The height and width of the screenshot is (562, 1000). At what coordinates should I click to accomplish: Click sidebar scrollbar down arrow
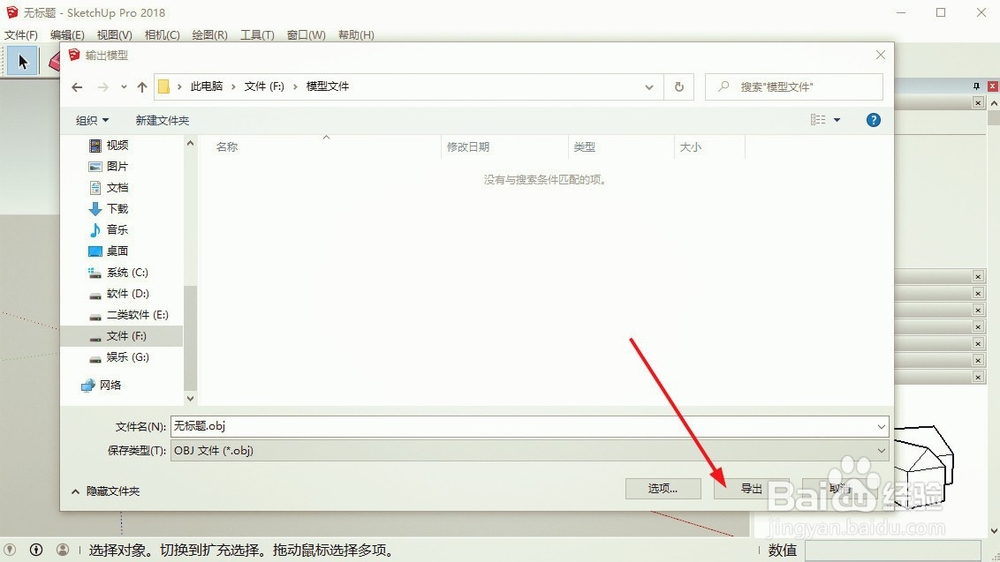point(190,398)
